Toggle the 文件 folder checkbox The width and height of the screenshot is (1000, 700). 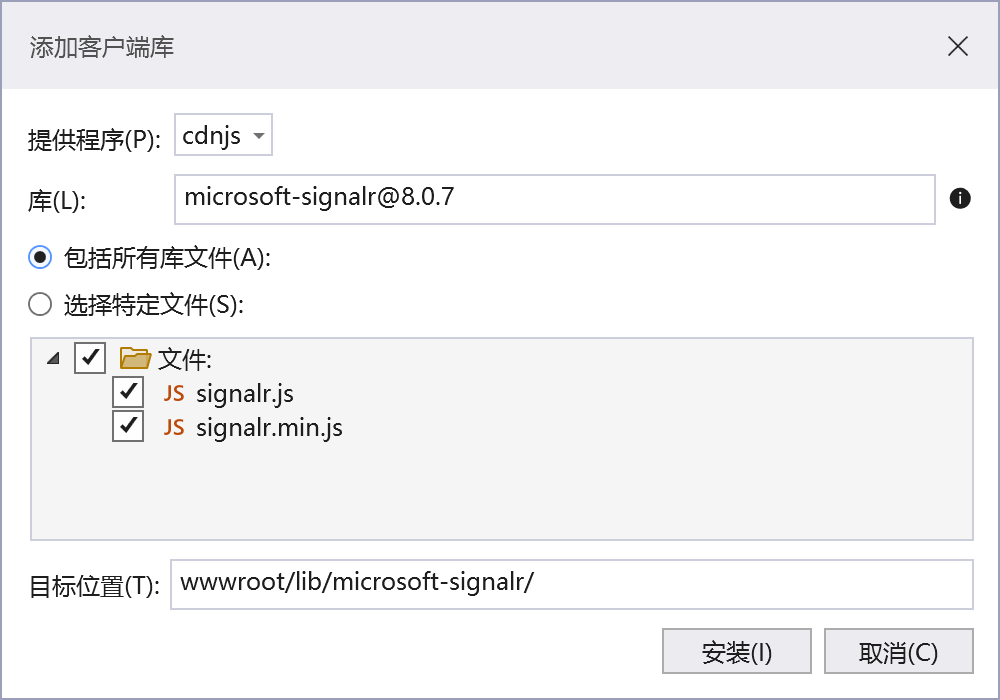(90, 358)
